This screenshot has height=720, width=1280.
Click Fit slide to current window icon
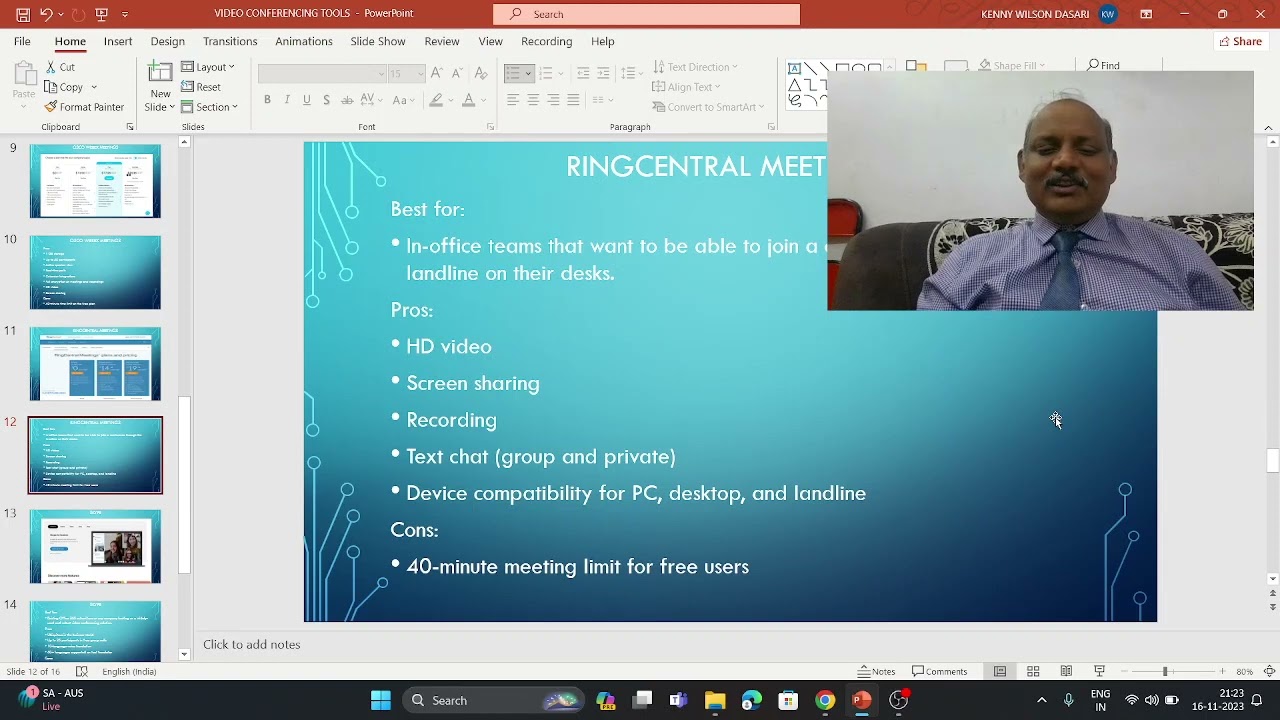click(1269, 671)
